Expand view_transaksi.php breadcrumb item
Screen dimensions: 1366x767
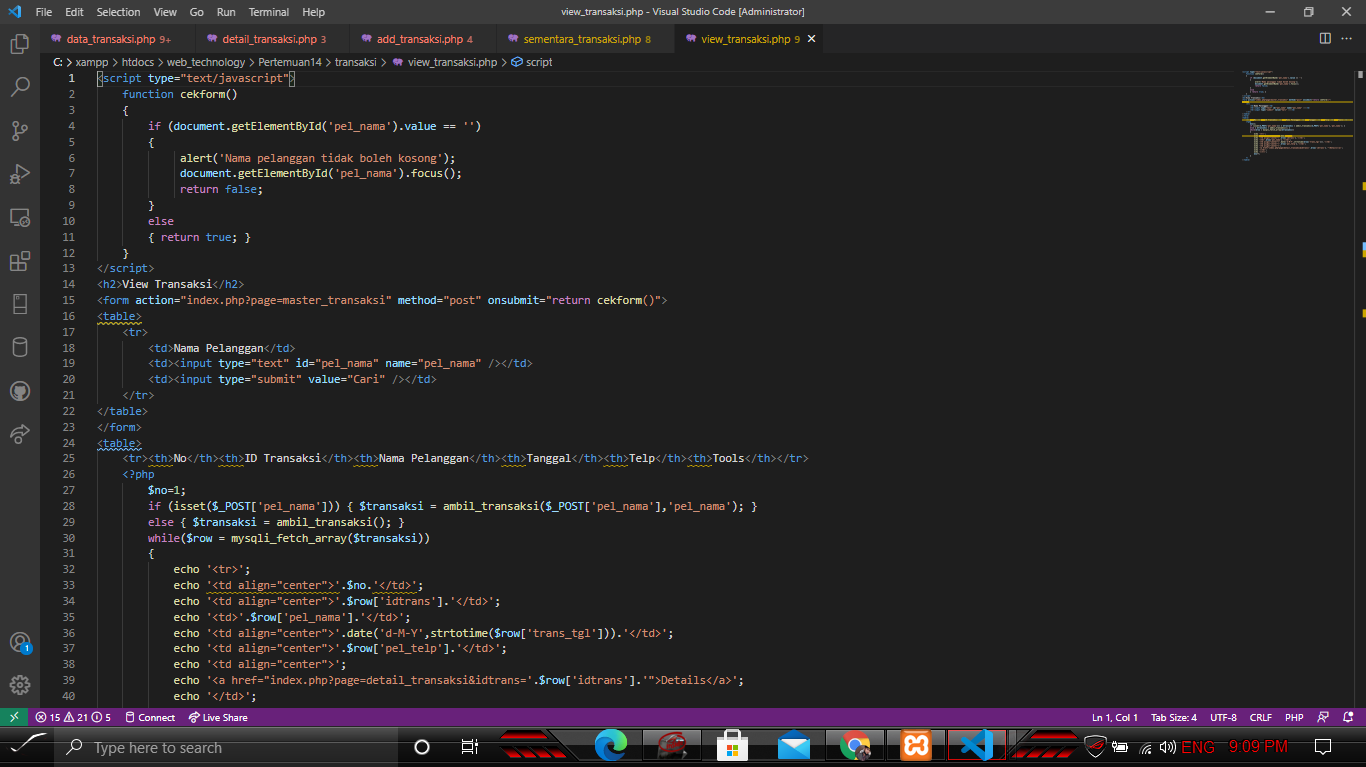[x=445, y=62]
